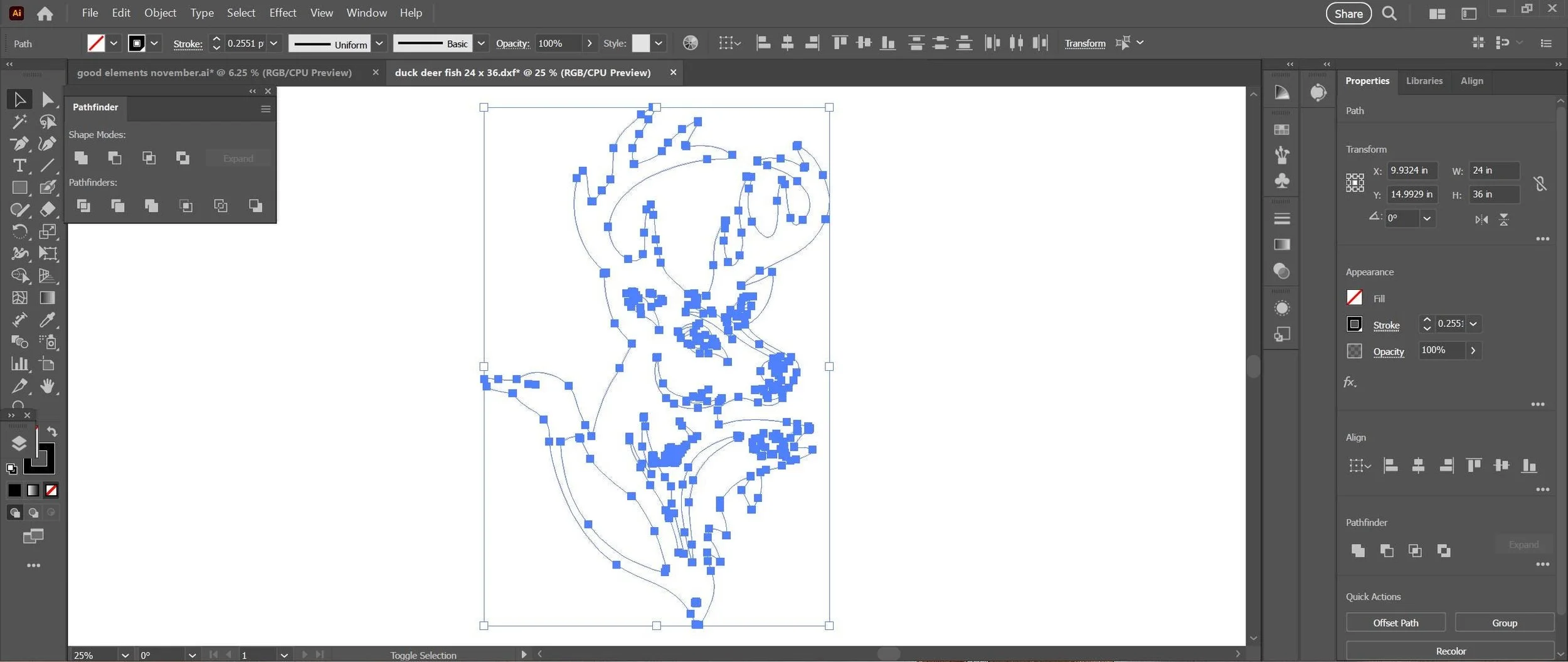This screenshot has width=1568, height=662.
Task: Apply solid Color mode in toolbox
Action: (x=14, y=491)
